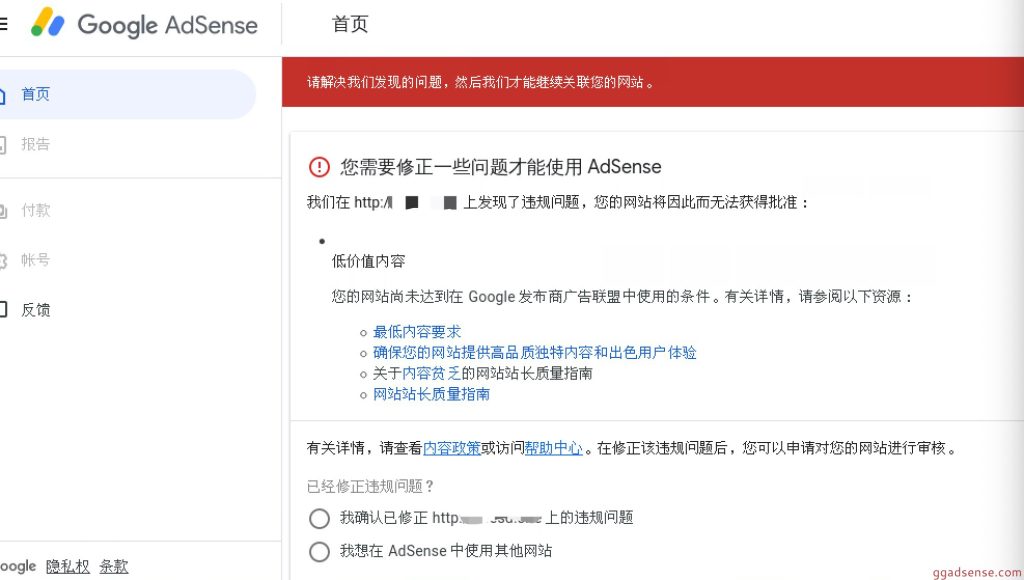
Task: Open the 最低内容要求 link
Action: pyautogui.click(x=417, y=332)
